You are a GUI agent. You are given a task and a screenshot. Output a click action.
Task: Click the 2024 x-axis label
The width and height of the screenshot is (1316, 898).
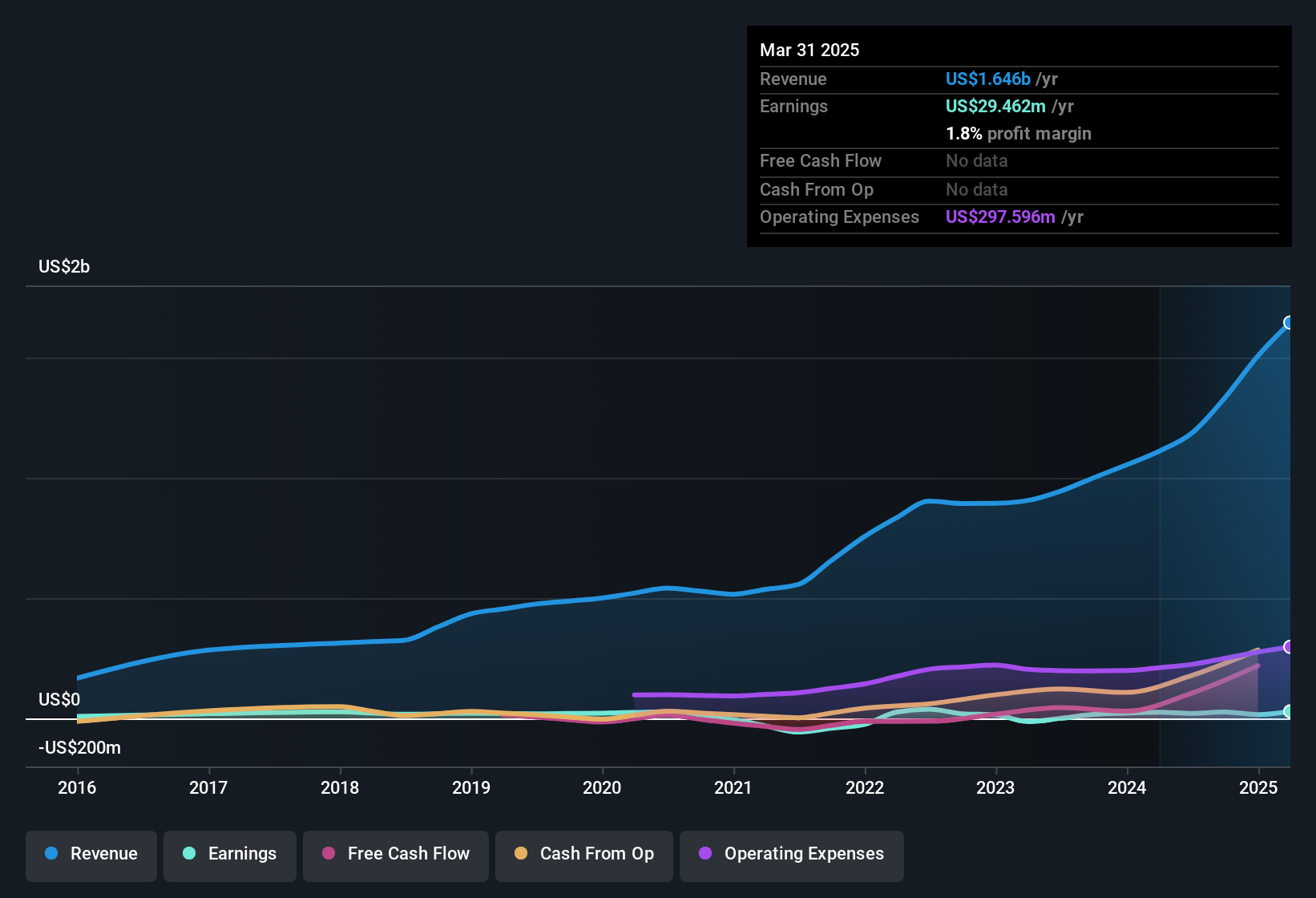click(1127, 787)
